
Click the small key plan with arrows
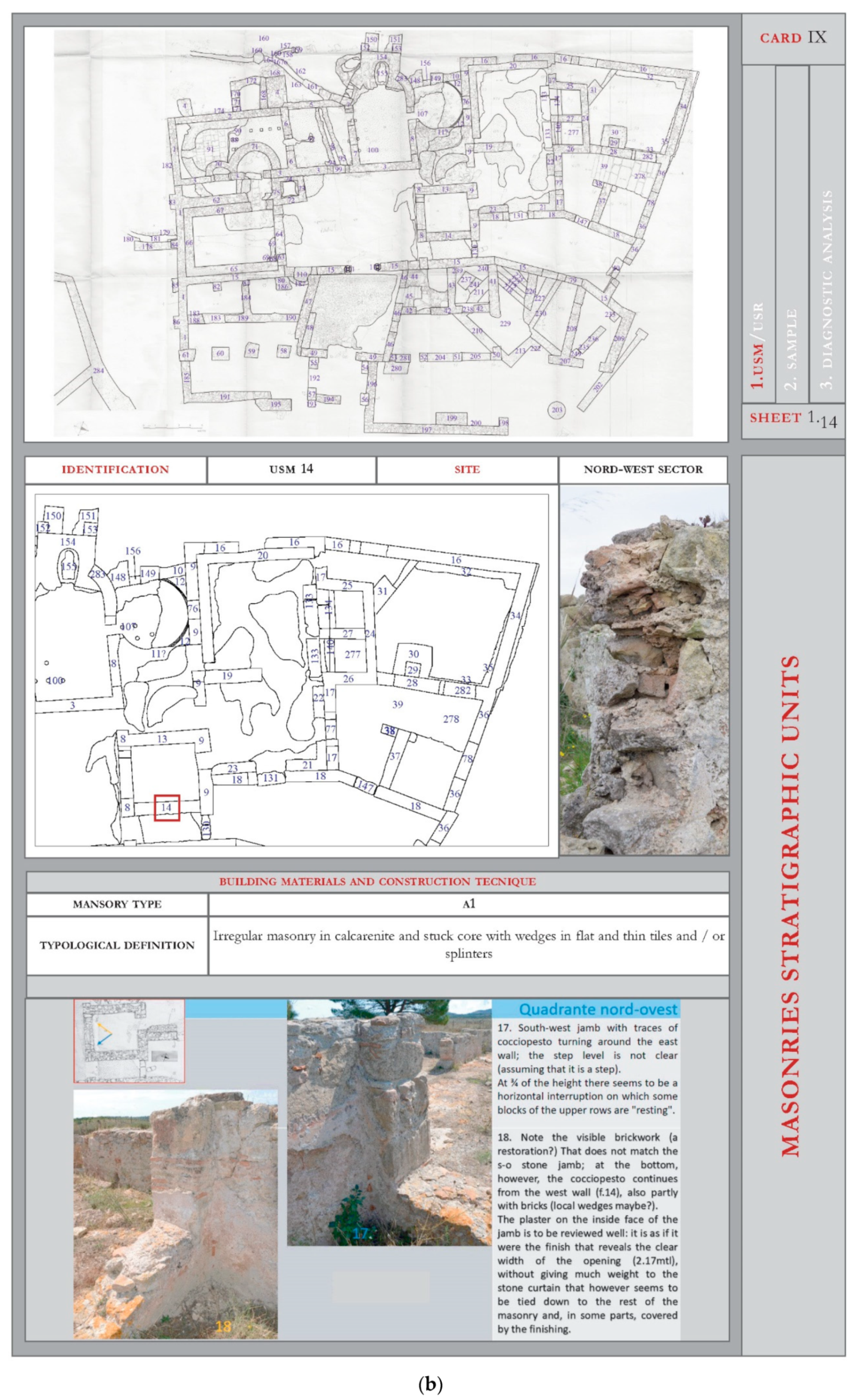tap(129, 1041)
